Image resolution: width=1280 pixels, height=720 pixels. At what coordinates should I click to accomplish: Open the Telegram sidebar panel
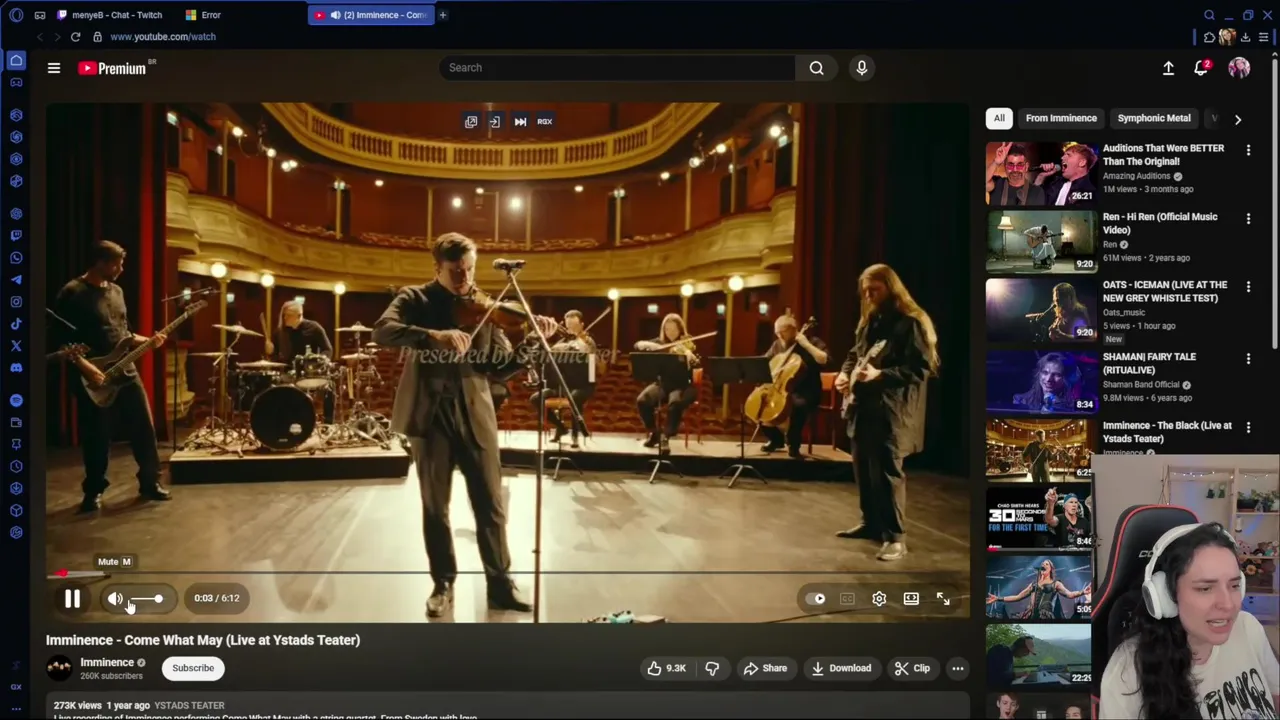coord(16,280)
